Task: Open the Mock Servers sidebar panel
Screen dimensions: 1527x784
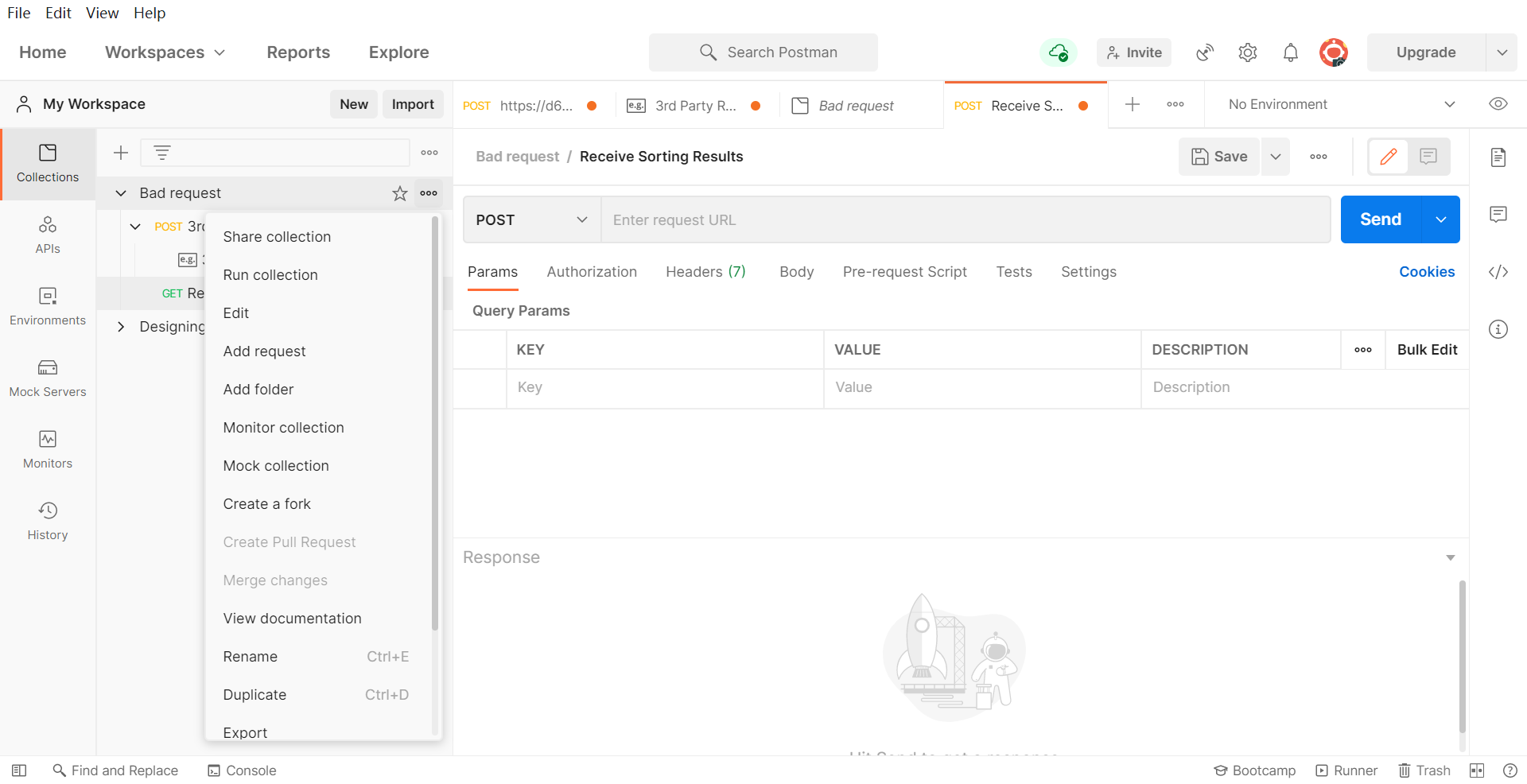Action: click(x=48, y=378)
